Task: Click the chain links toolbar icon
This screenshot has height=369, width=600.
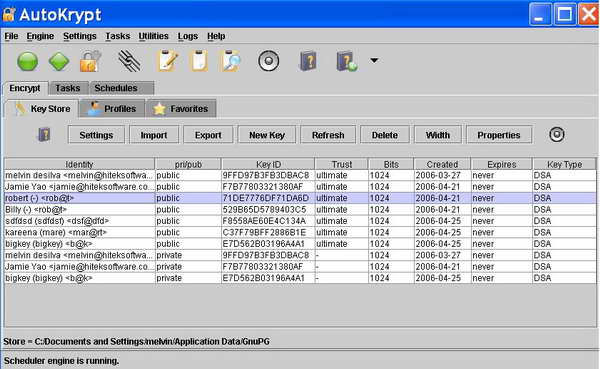Action: point(129,61)
